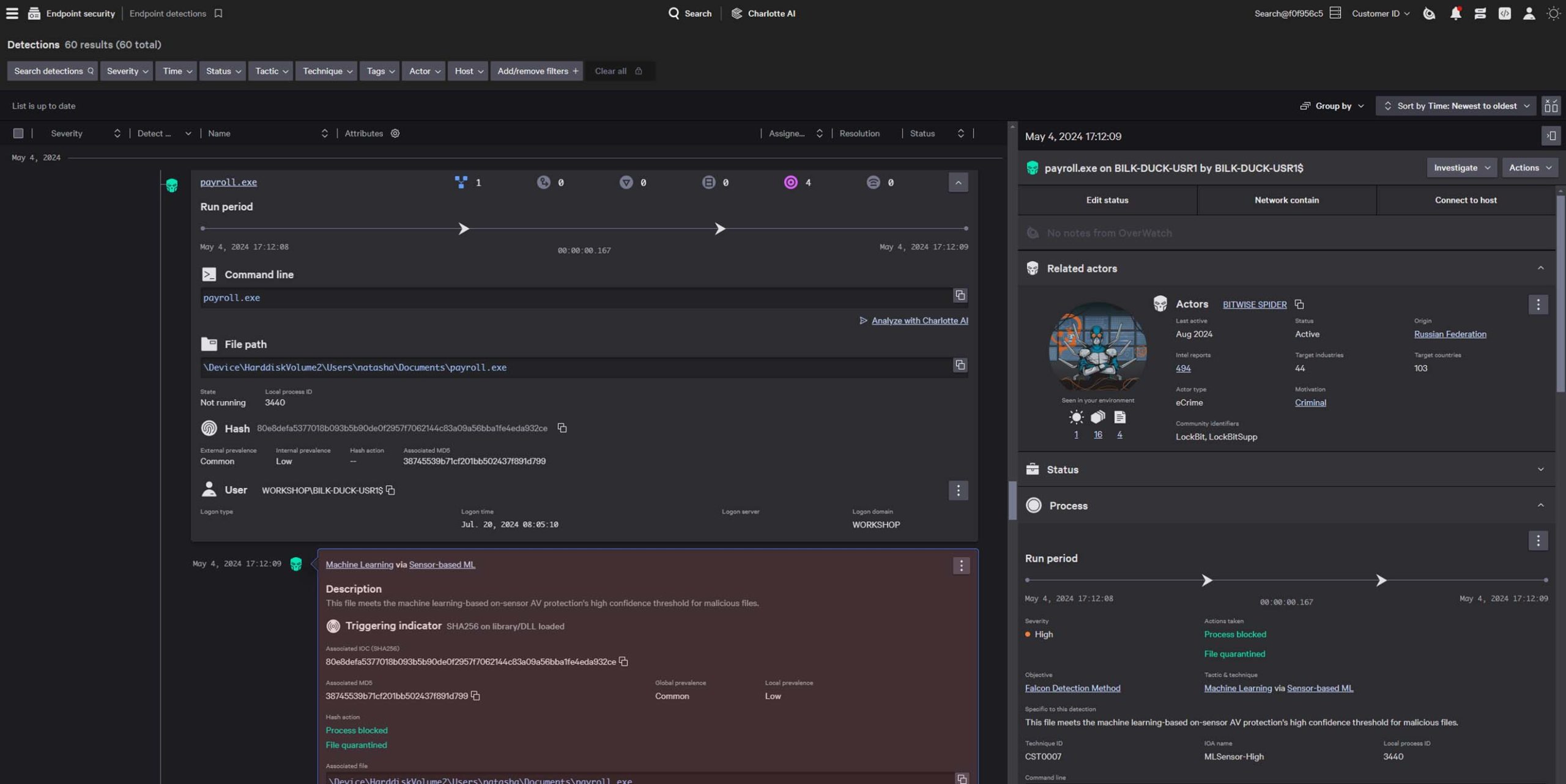Image resolution: width=1566 pixels, height=784 pixels.
Task: Open attributes settings gear
Action: (395, 133)
